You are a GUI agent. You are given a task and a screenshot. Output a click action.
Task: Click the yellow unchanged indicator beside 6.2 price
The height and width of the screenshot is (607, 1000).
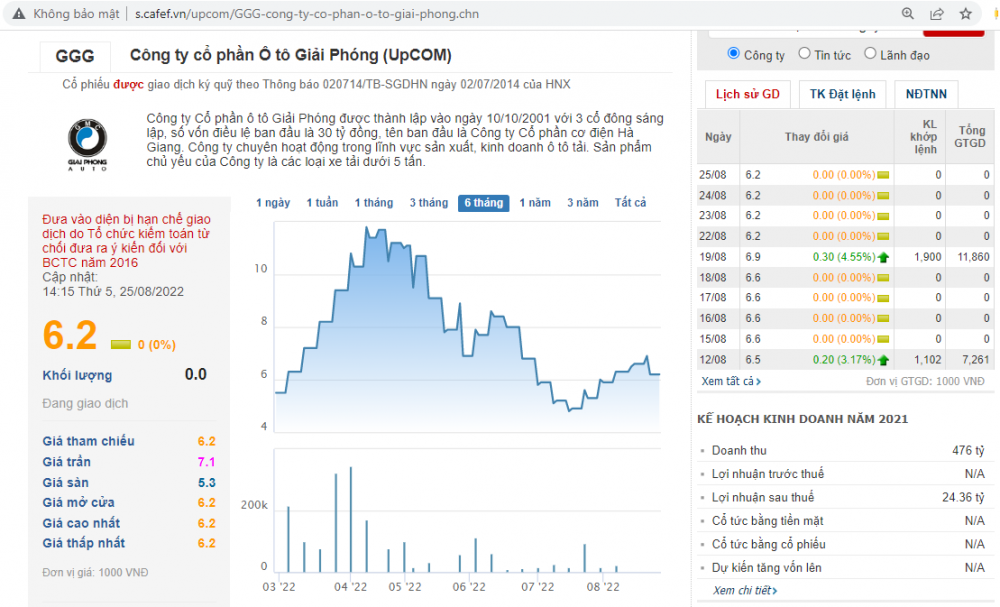pyautogui.click(x=121, y=345)
